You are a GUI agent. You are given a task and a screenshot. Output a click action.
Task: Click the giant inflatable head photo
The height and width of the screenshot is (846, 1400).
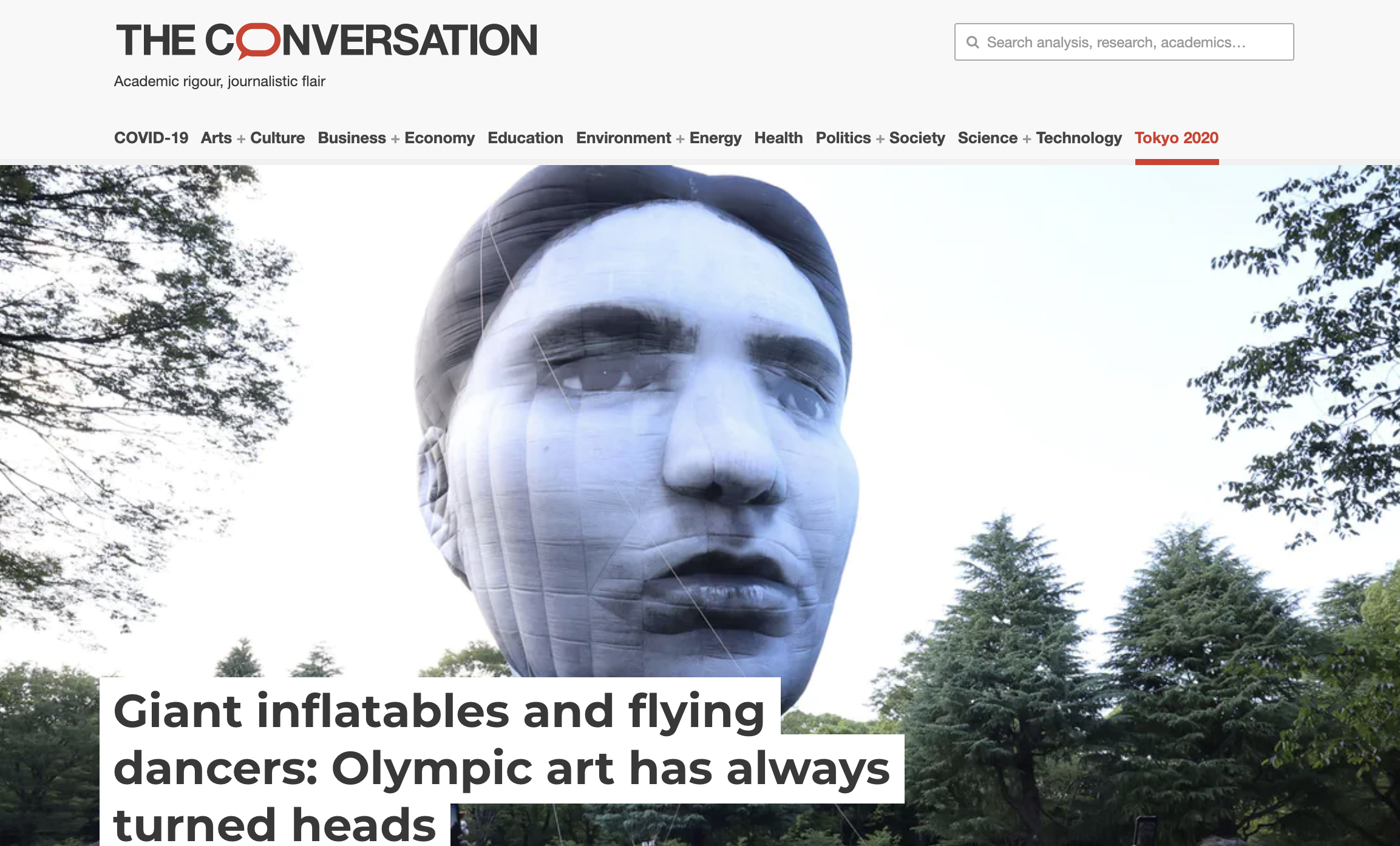(x=635, y=425)
